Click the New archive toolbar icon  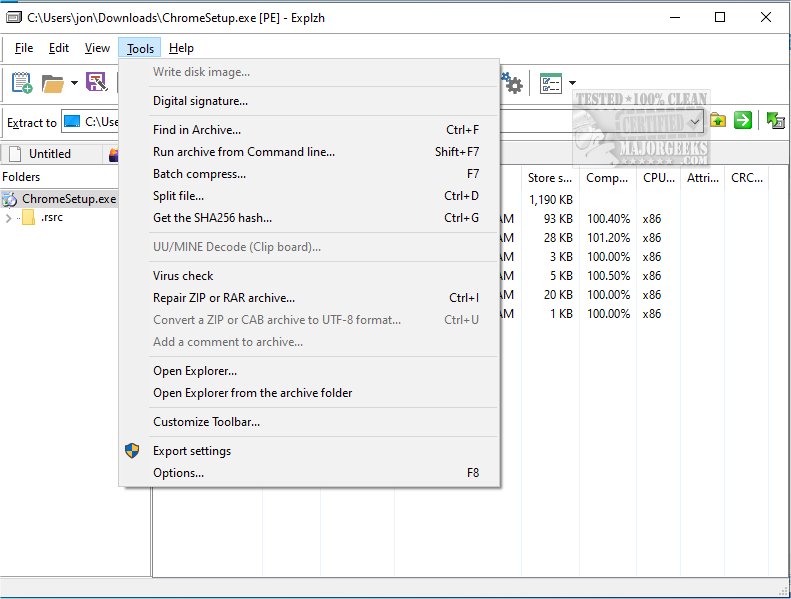[22, 82]
